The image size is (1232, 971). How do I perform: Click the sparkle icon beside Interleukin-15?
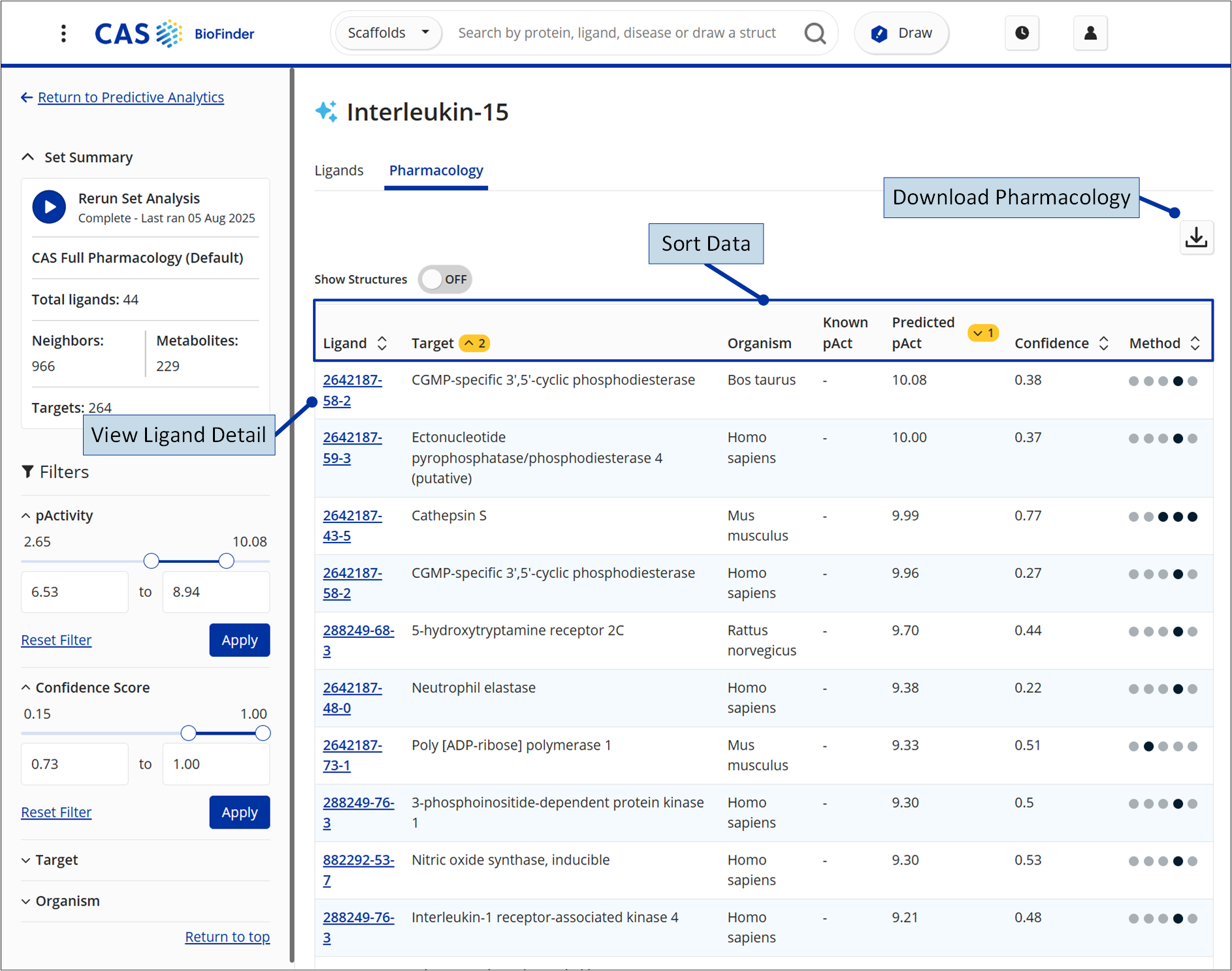point(326,112)
